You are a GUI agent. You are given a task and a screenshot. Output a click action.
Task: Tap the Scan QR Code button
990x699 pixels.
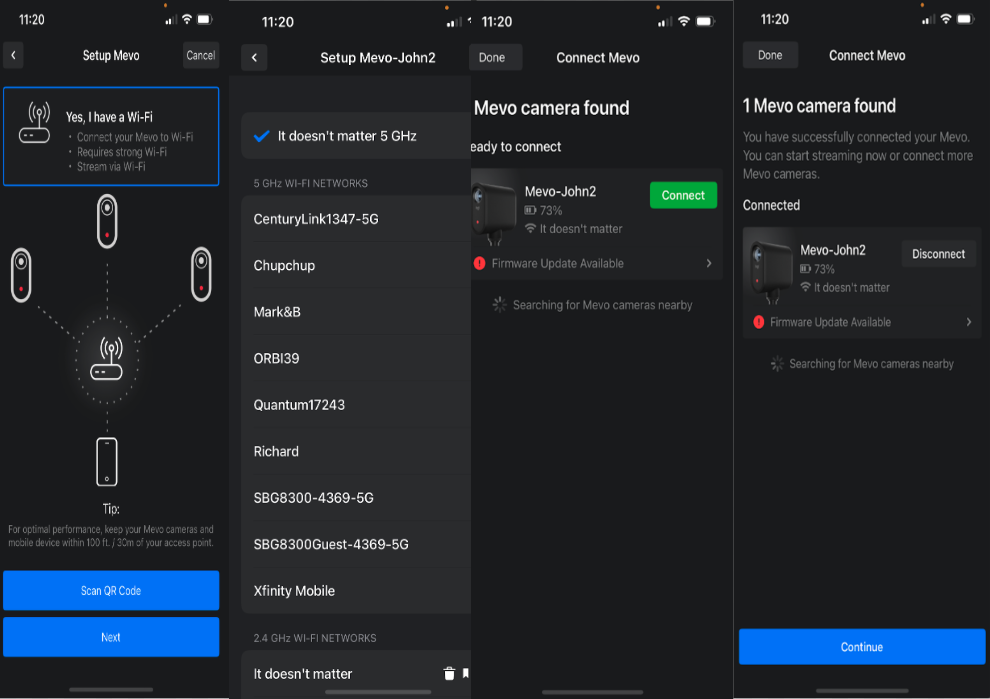[x=110, y=590]
